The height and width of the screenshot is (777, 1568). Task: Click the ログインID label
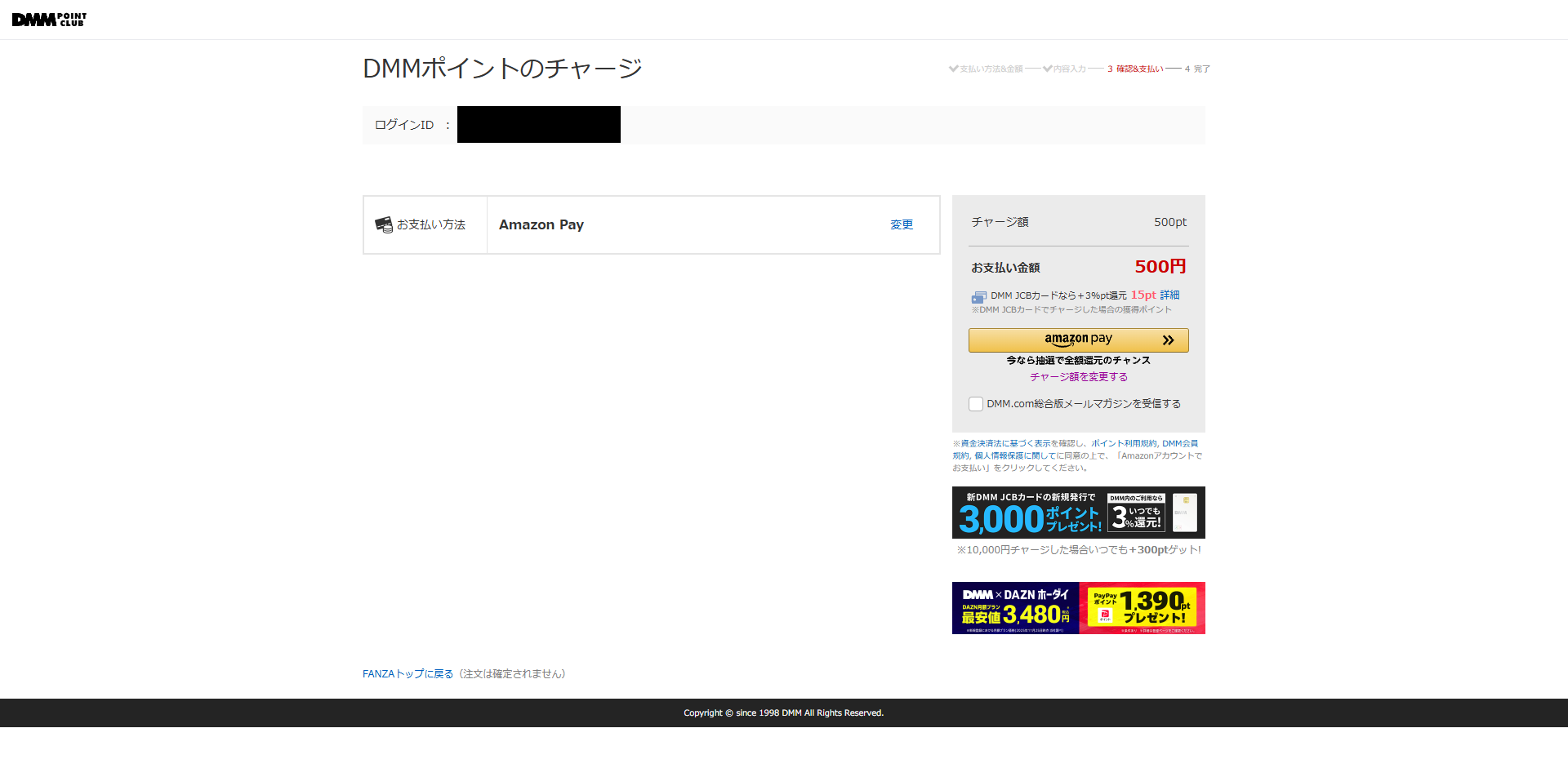[404, 125]
